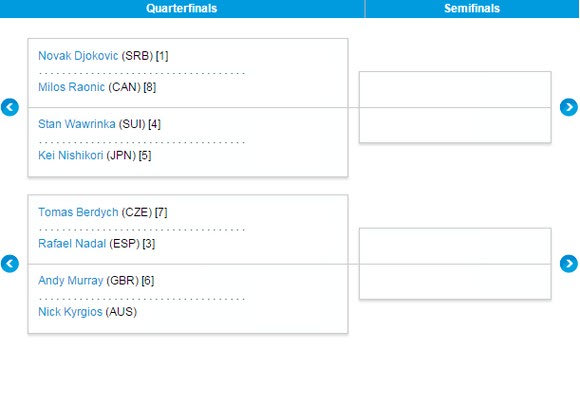Open Kei Nishikori player link
This screenshot has height=404, width=580.
coord(71,155)
